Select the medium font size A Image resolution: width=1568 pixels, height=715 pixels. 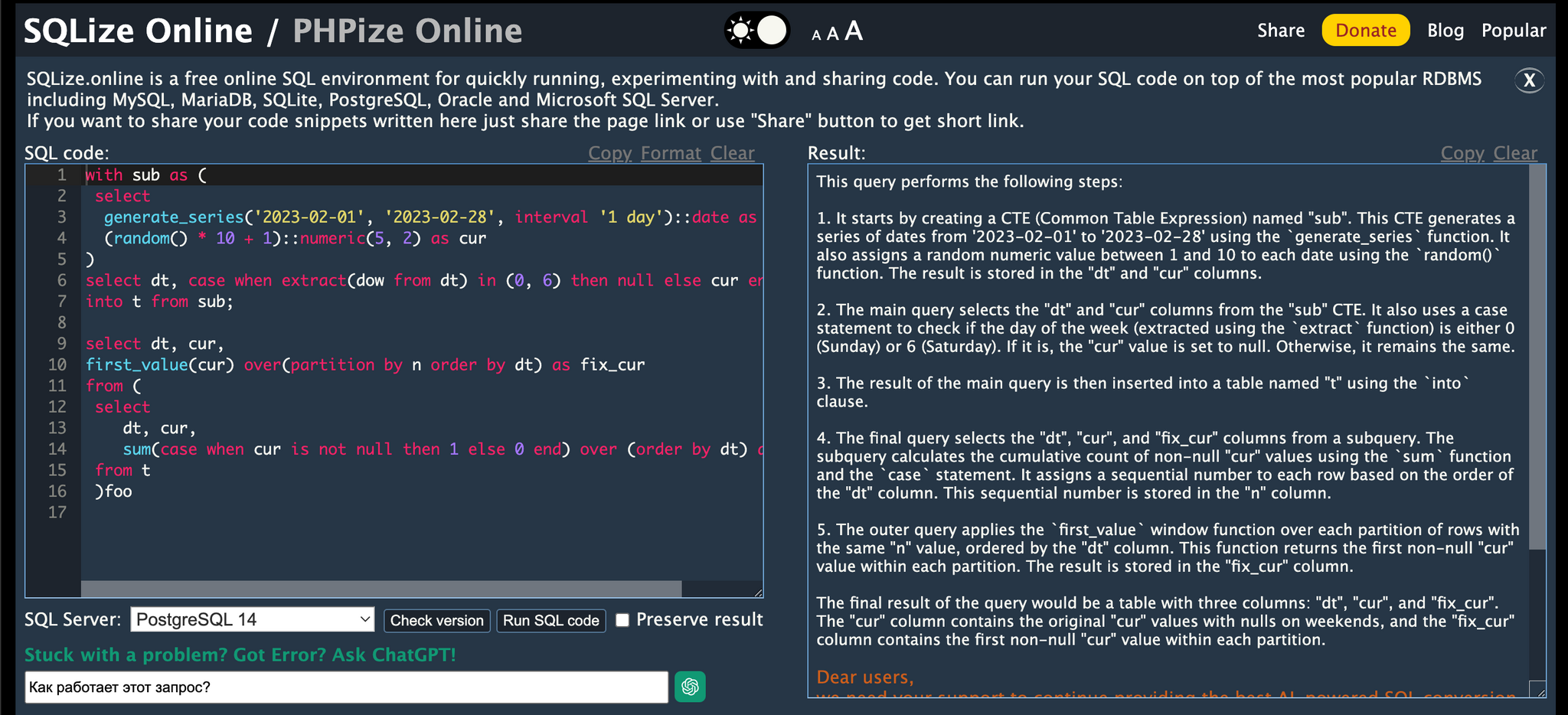pos(832,34)
